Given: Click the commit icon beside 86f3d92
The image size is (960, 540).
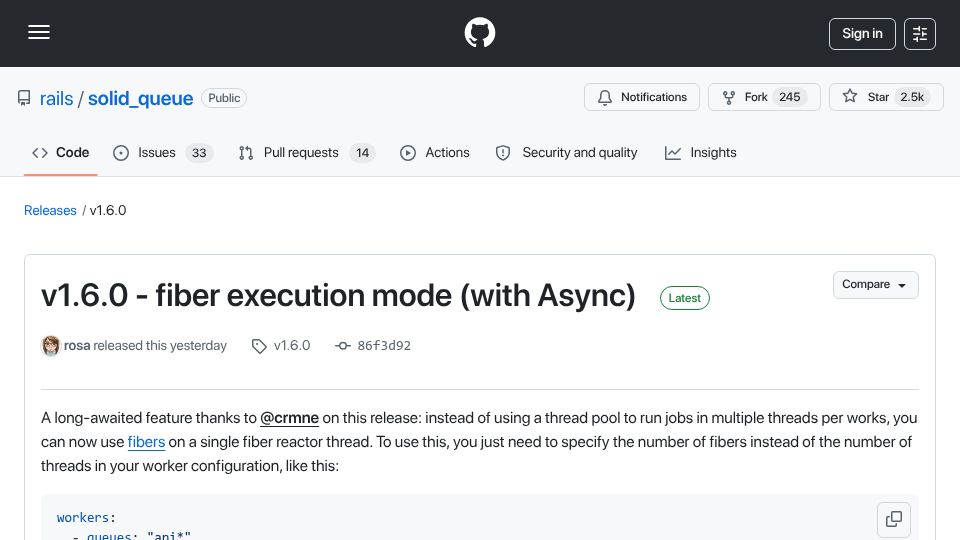Looking at the screenshot, I should tap(343, 346).
